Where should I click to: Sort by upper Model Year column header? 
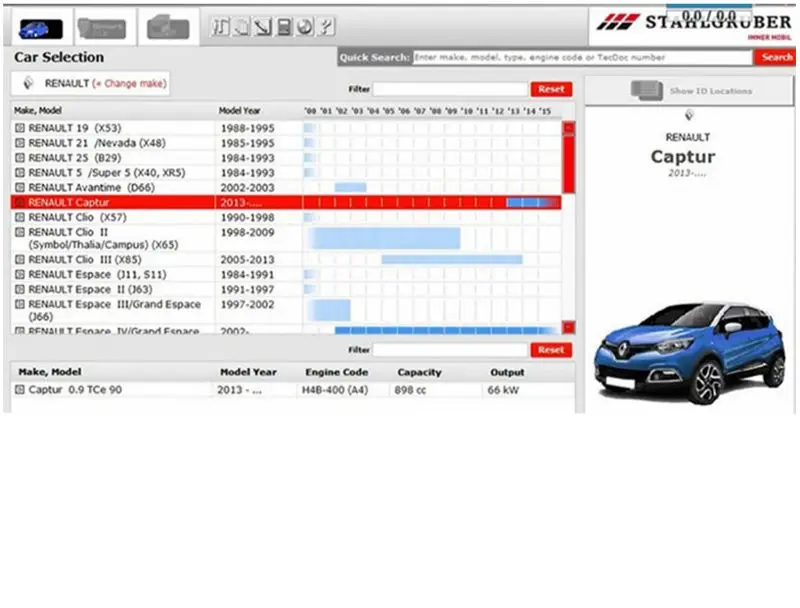click(x=239, y=111)
